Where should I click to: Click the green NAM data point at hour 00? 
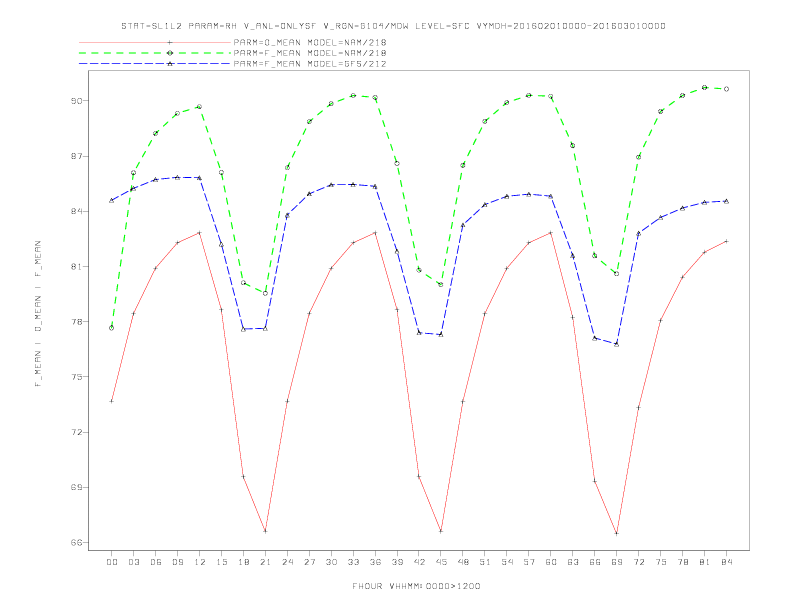tap(112, 328)
